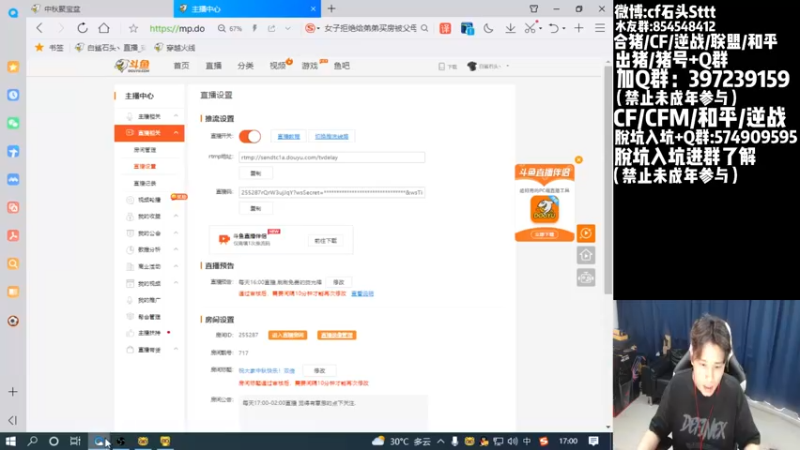Expand the 我的公会 sidebar chevron
The width and height of the screenshot is (800, 450).
[176, 233]
